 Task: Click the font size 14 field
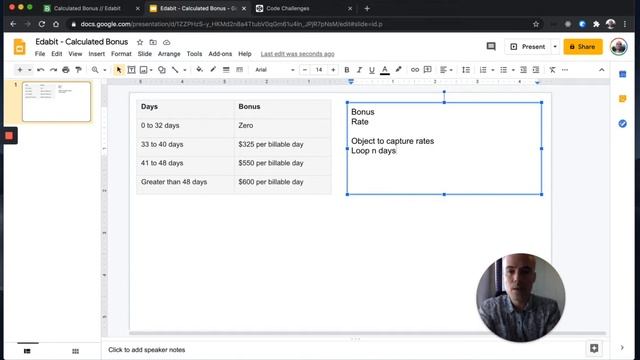click(319, 70)
